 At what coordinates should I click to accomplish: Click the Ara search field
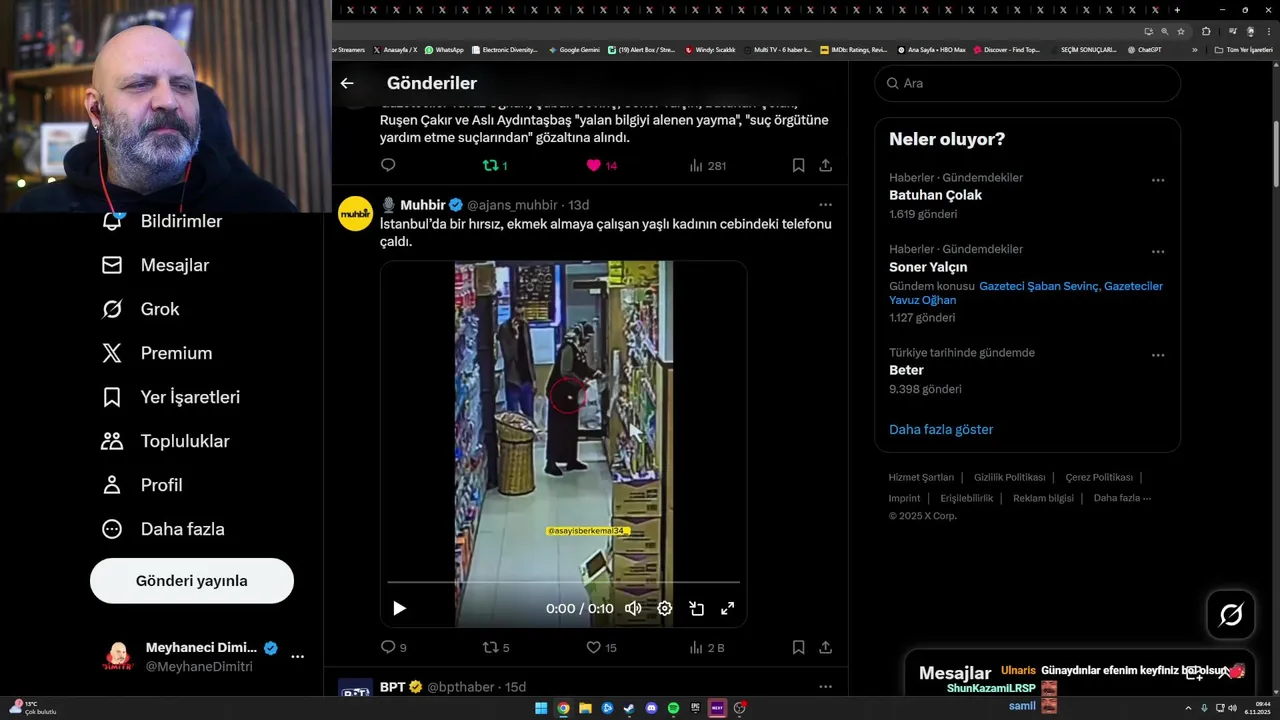(x=1028, y=83)
